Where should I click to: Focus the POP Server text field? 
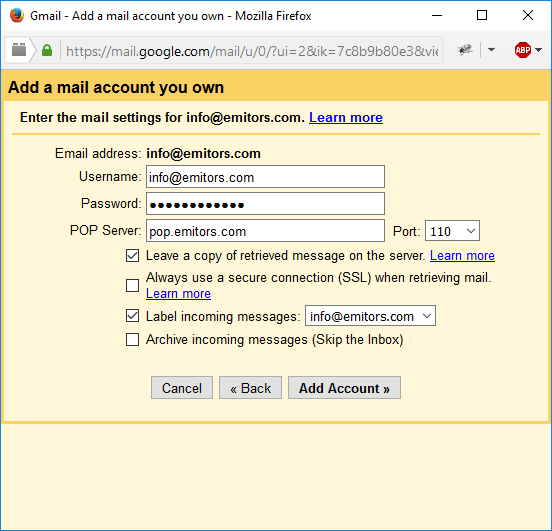tap(265, 231)
